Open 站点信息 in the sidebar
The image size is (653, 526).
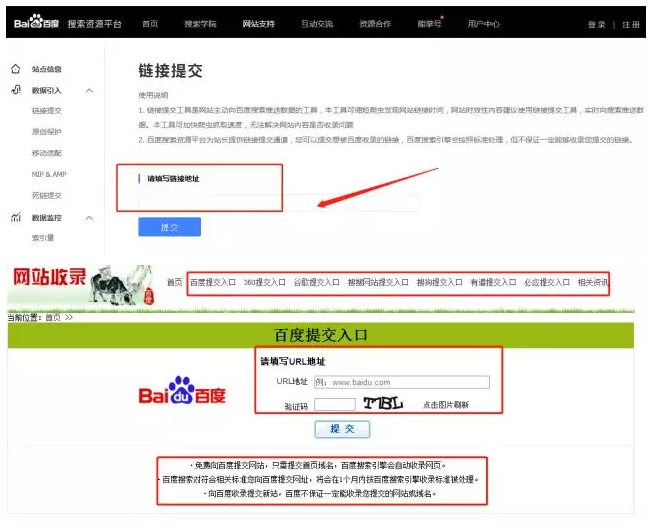[x=47, y=69]
